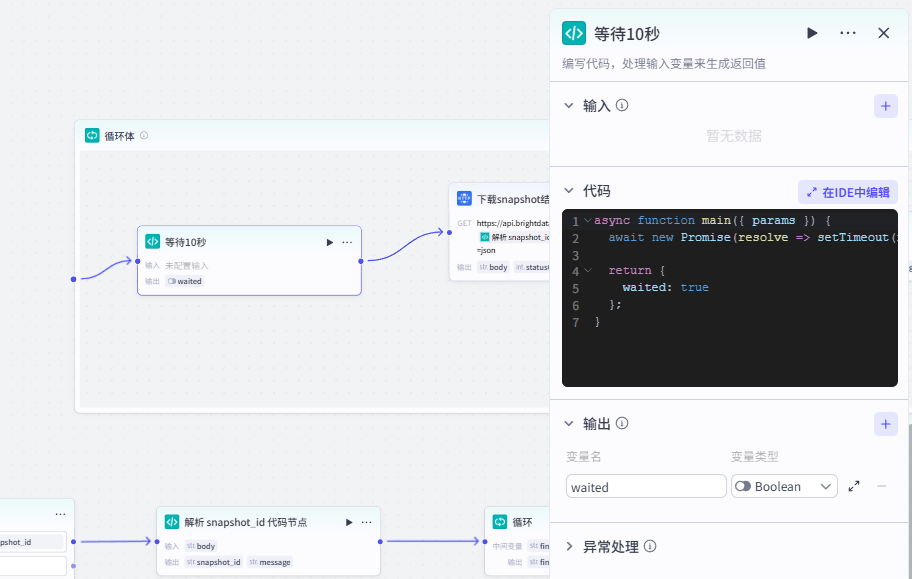
Task: Click the 循环体 container title
Action: (x=120, y=136)
